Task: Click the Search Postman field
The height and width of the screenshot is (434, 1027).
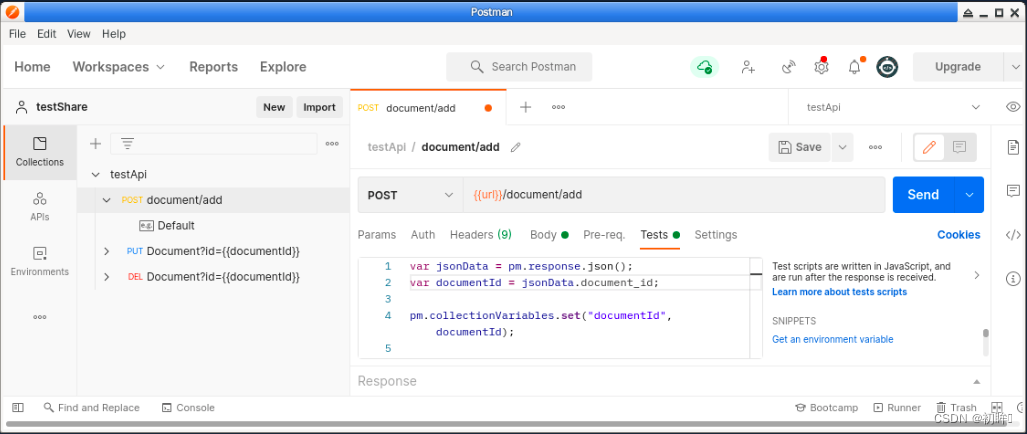Action: [519, 67]
